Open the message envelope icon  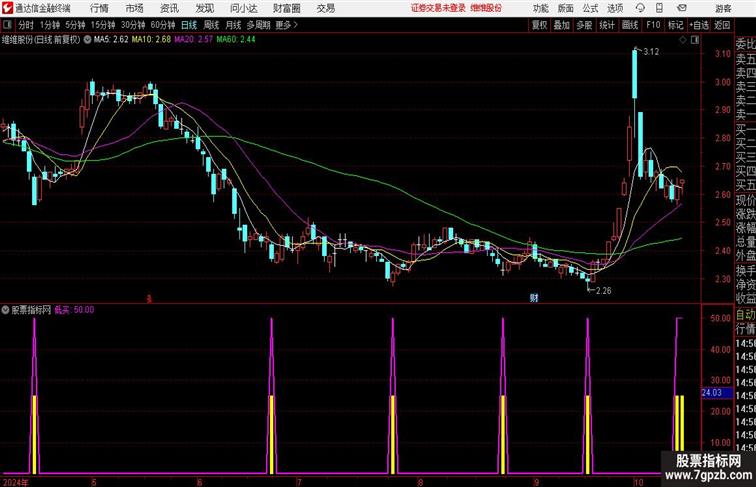click(x=681, y=8)
